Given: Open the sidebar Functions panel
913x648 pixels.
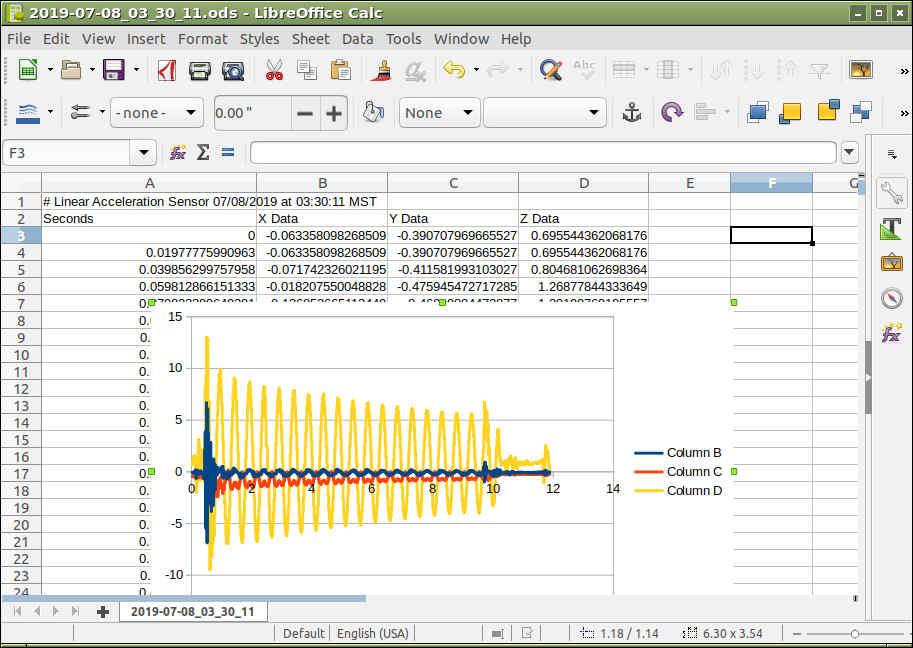Looking at the screenshot, I should click(x=891, y=333).
